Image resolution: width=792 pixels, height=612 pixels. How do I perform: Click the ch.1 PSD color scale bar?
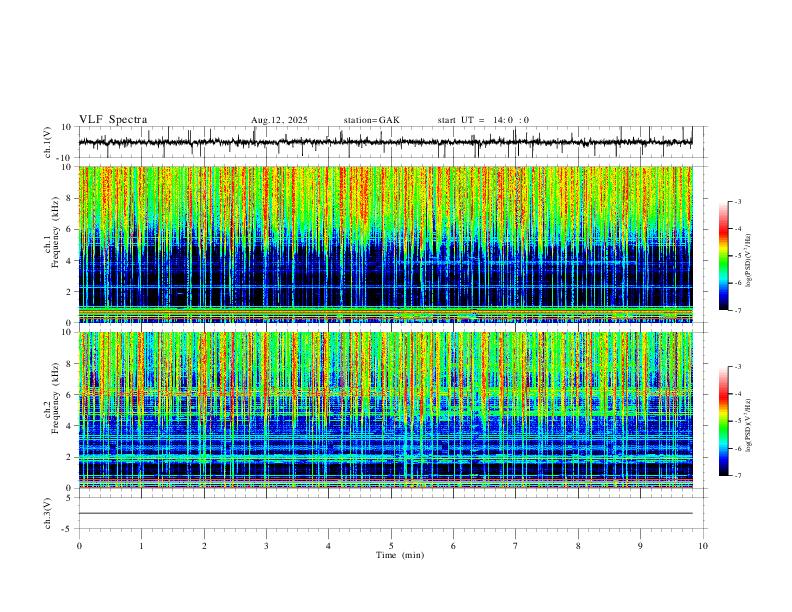click(x=723, y=256)
